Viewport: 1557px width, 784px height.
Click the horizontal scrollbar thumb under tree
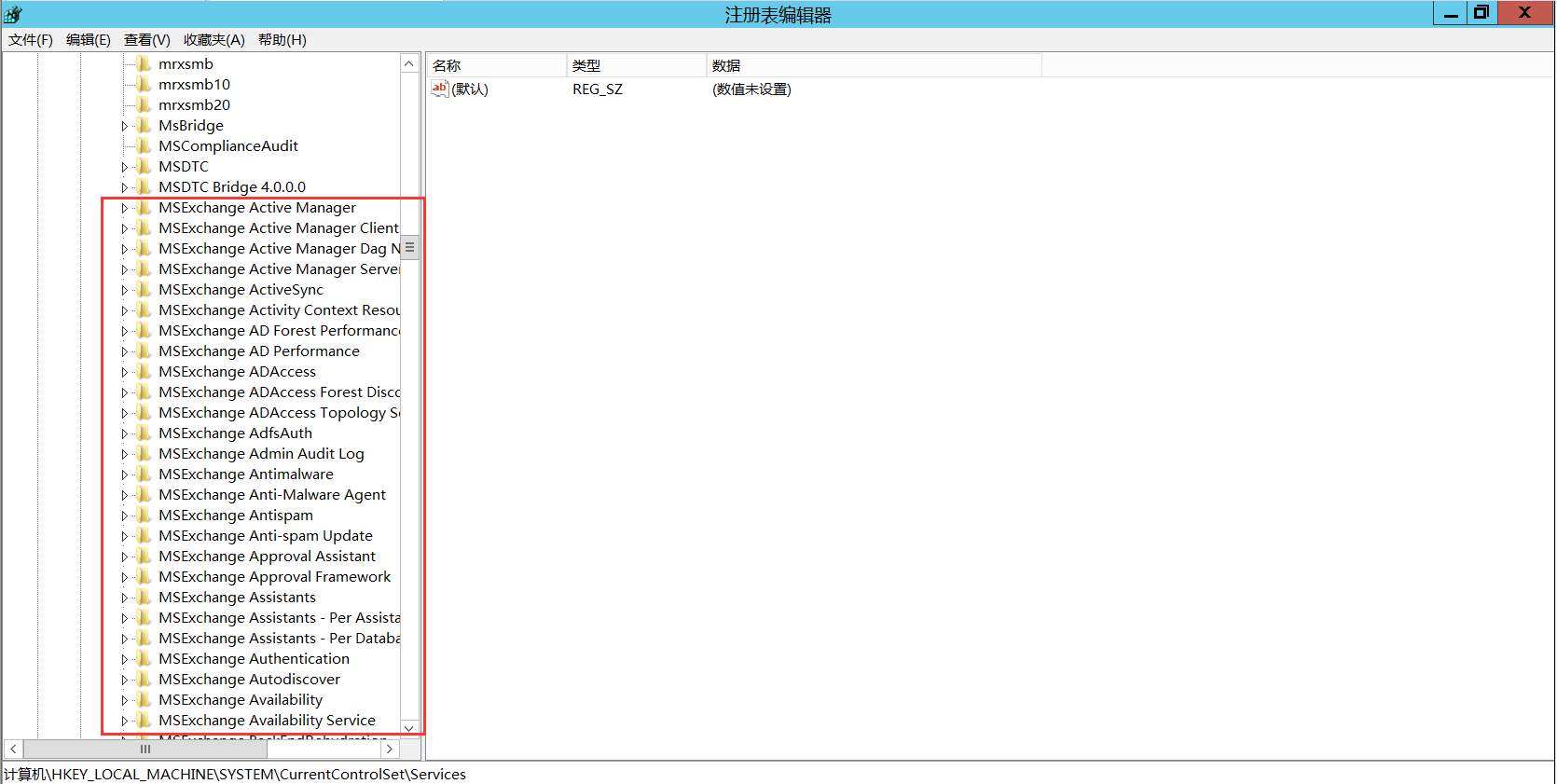145,749
